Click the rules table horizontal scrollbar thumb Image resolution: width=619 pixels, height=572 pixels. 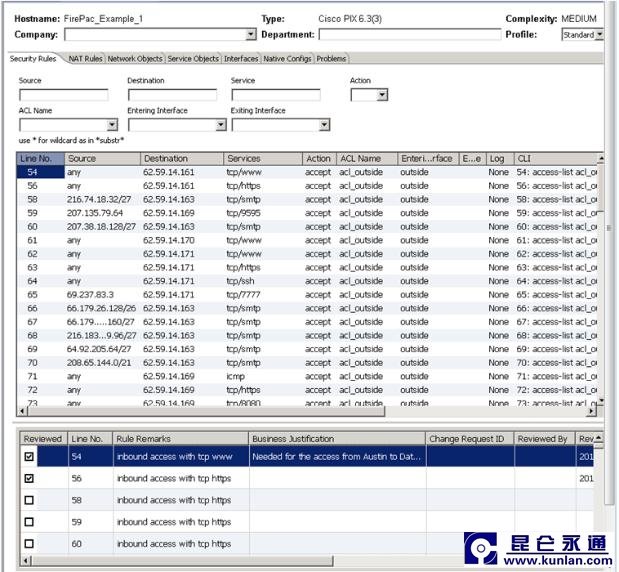click(x=206, y=412)
